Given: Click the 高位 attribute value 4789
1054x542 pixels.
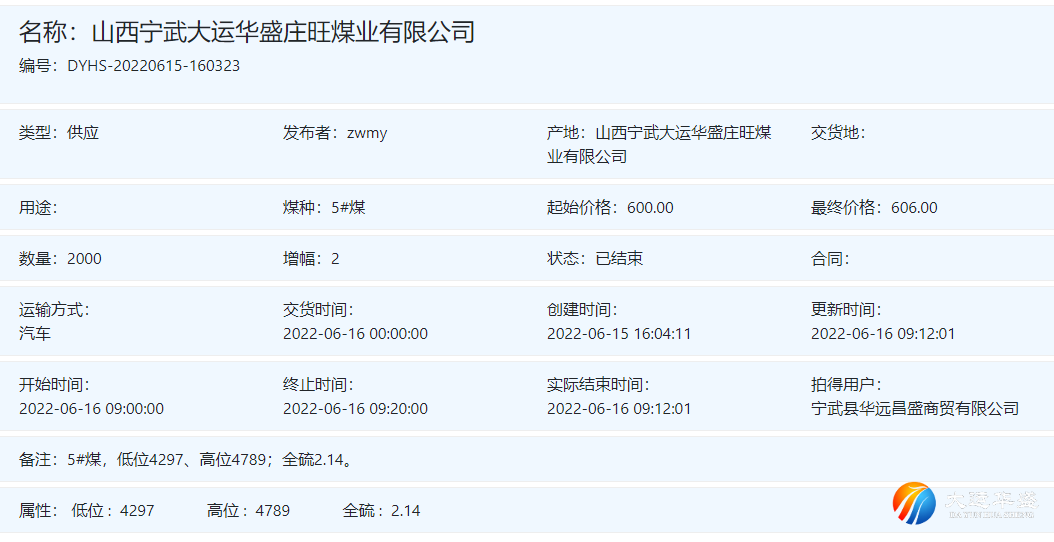Looking at the screenshot, I should [x=272, y=510].
